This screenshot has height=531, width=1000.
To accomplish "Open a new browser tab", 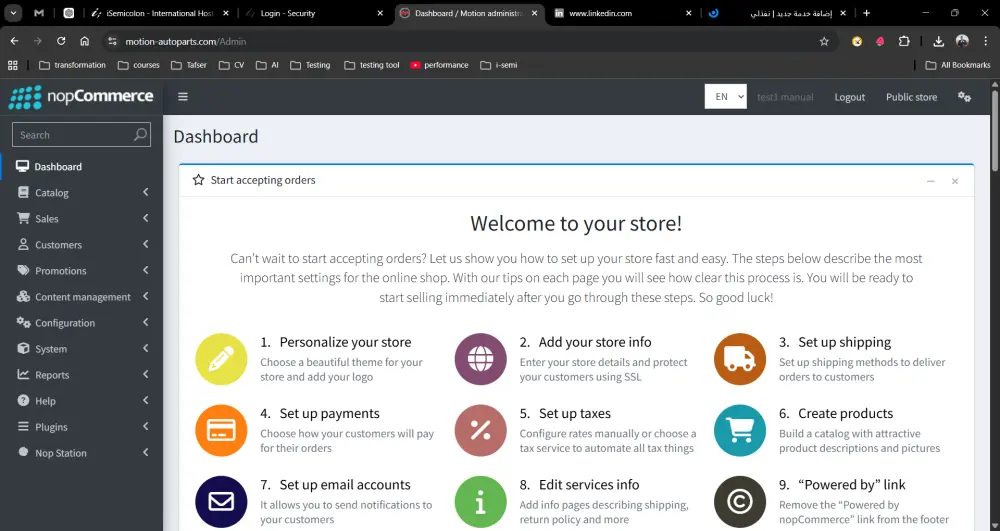I will [x=866, y=13].
